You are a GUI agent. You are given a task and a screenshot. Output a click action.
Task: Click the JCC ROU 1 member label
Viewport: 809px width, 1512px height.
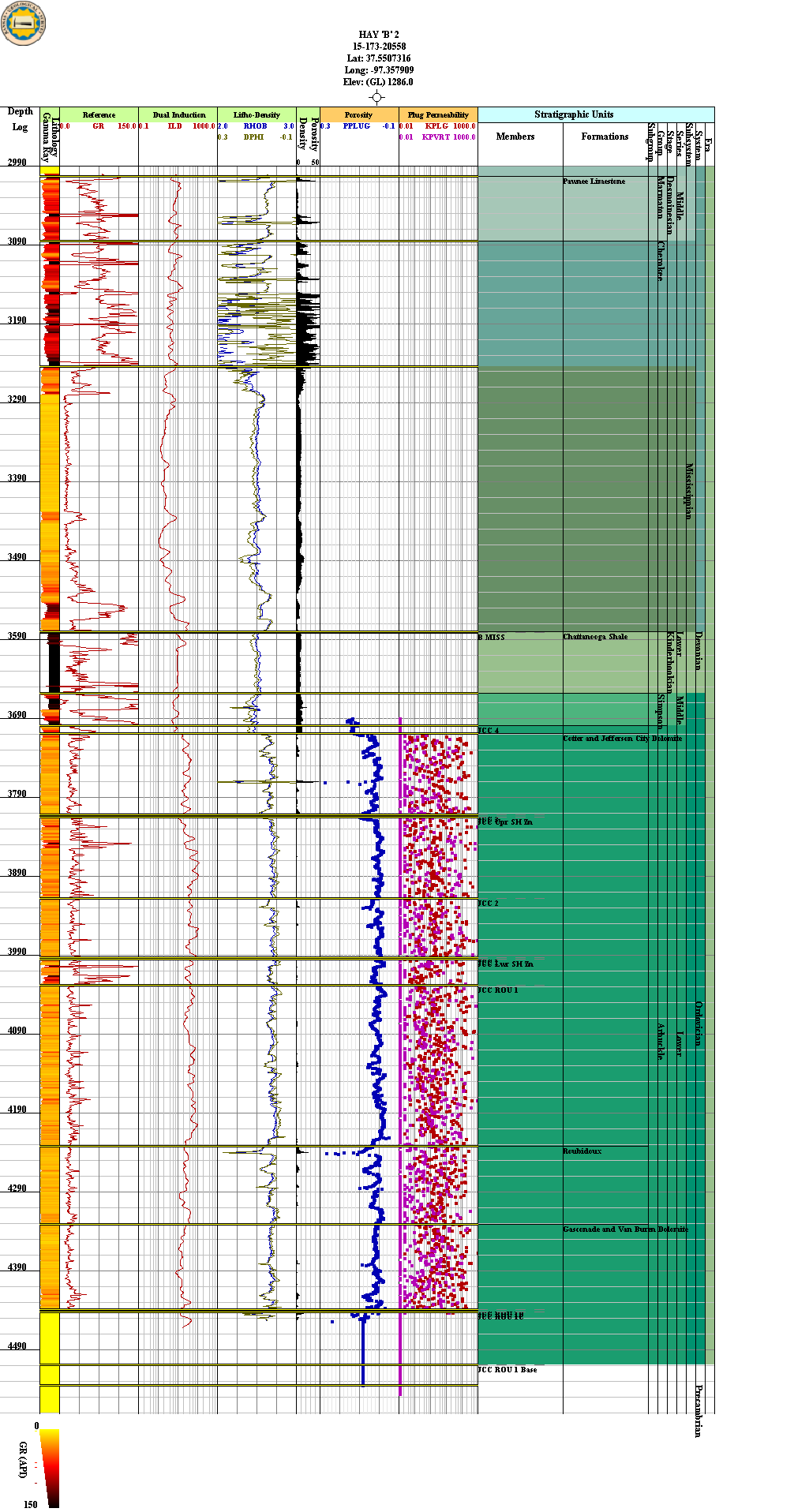[x=498, y=990]
